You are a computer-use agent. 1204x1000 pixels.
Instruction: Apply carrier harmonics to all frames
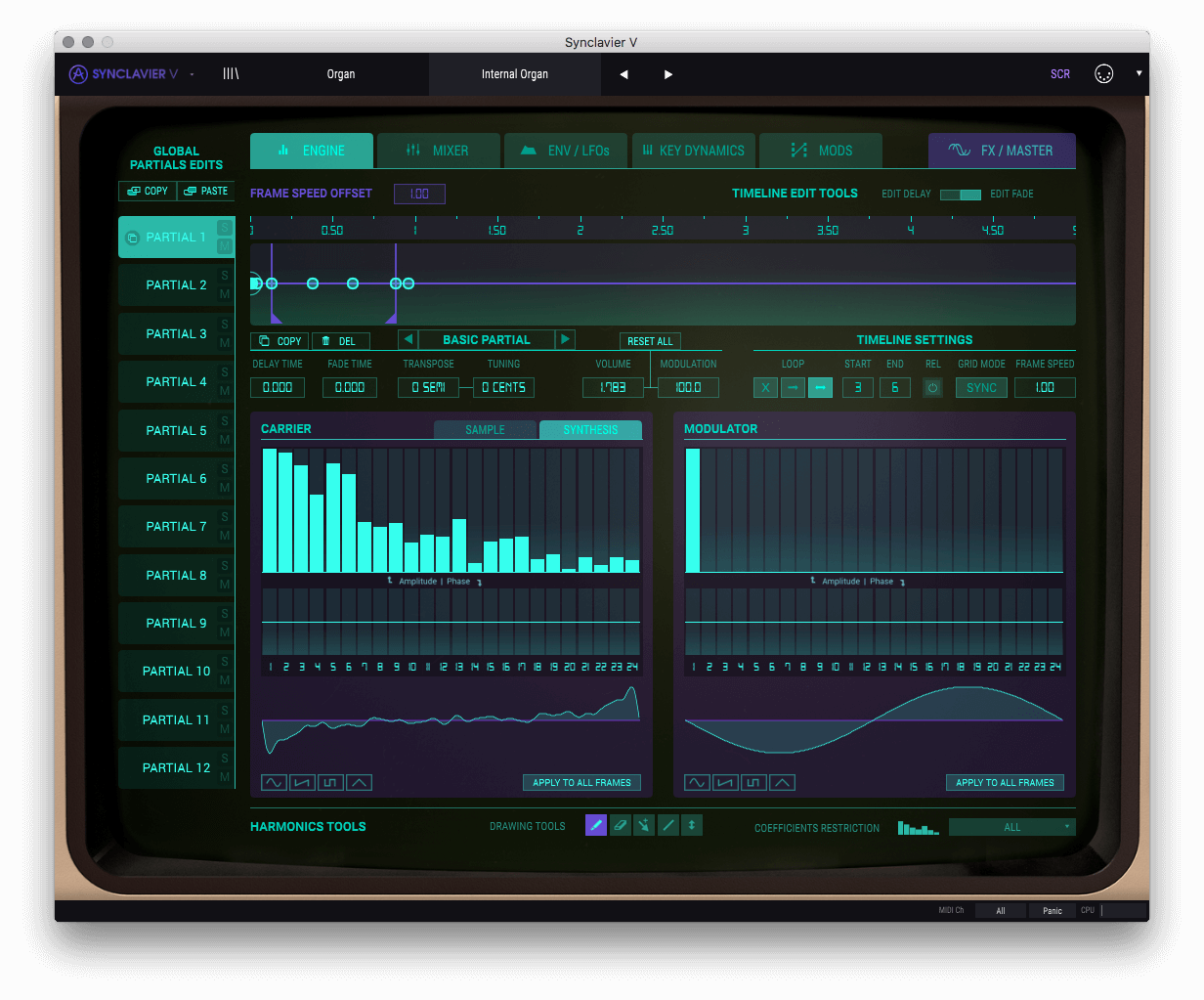click(581, 782)
